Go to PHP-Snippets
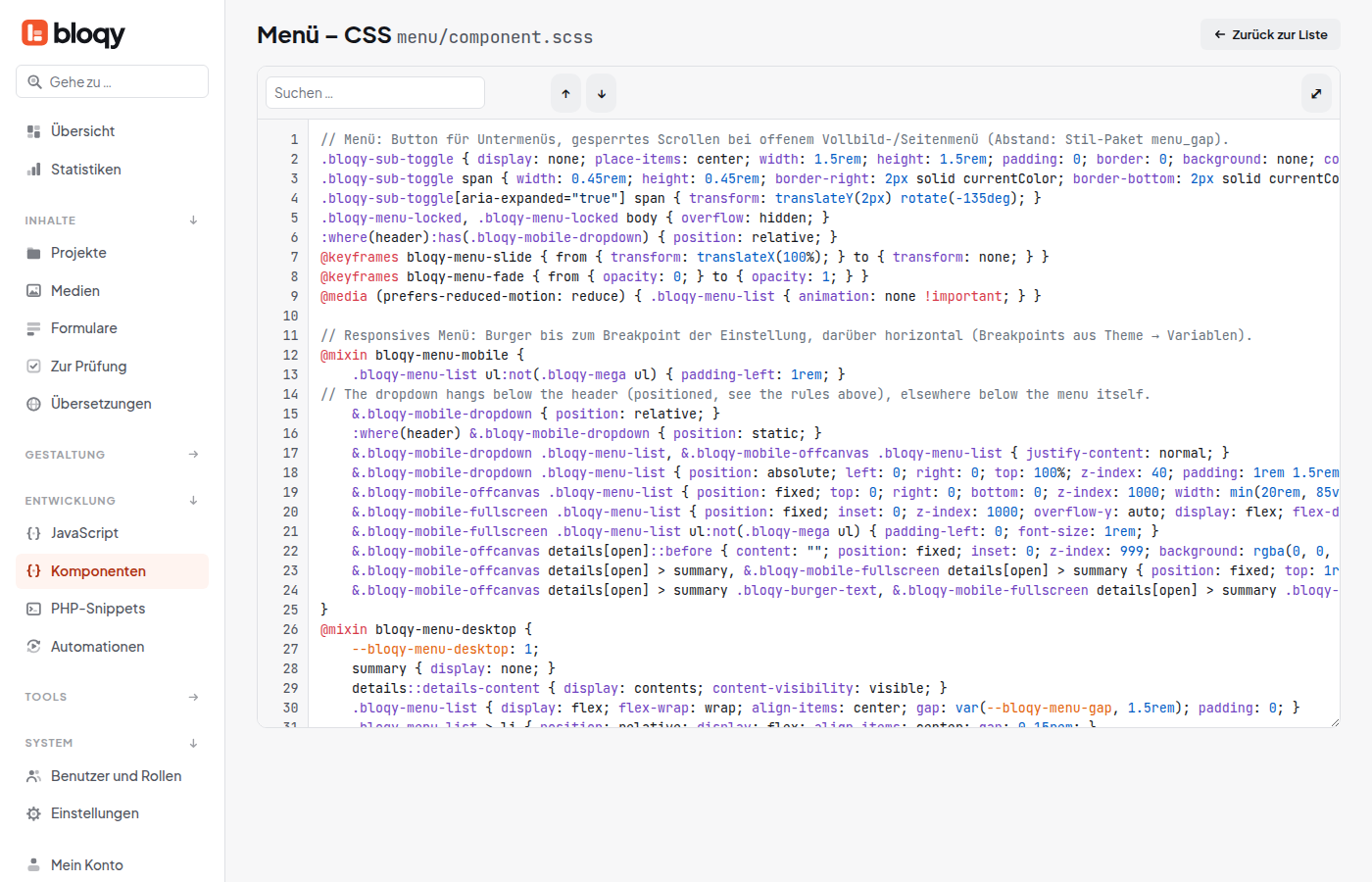The image size is (1372, 882). click(x=112, y=609)
